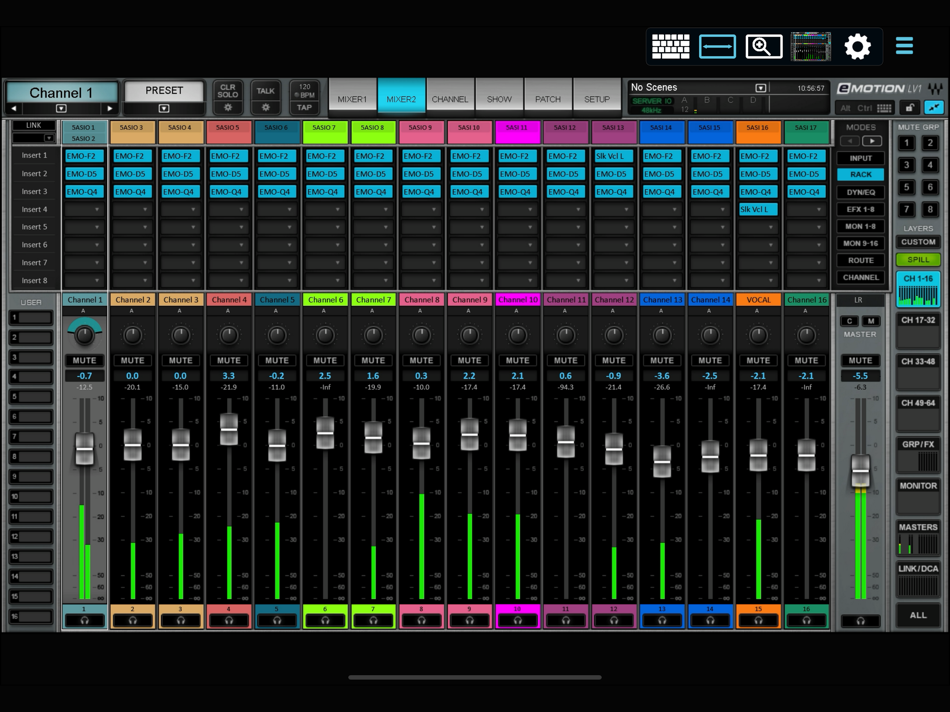
Task: Expand the PRESET dropdown arrow
Action: tap(164, 108)
